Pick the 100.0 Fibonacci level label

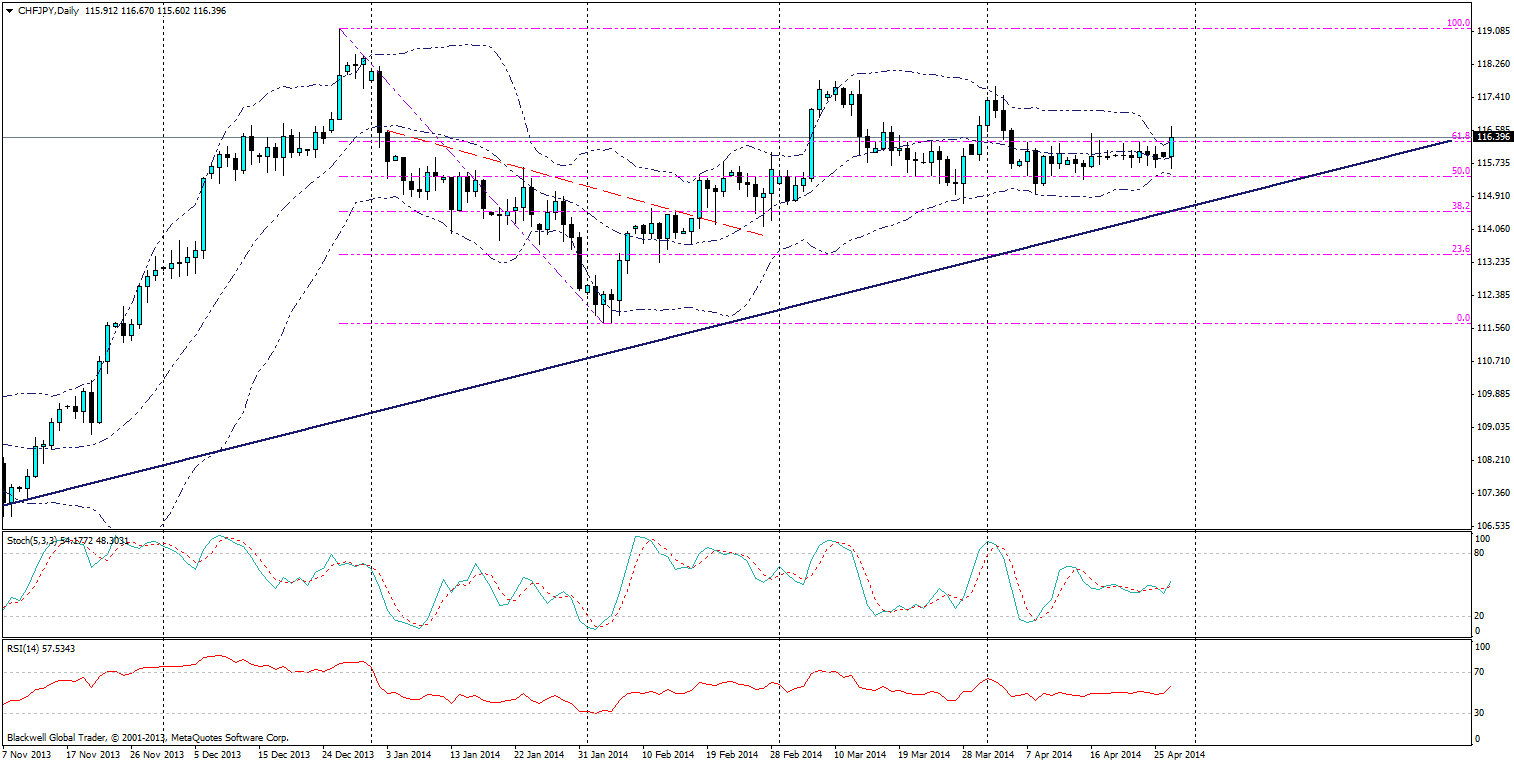point(1458,23)
